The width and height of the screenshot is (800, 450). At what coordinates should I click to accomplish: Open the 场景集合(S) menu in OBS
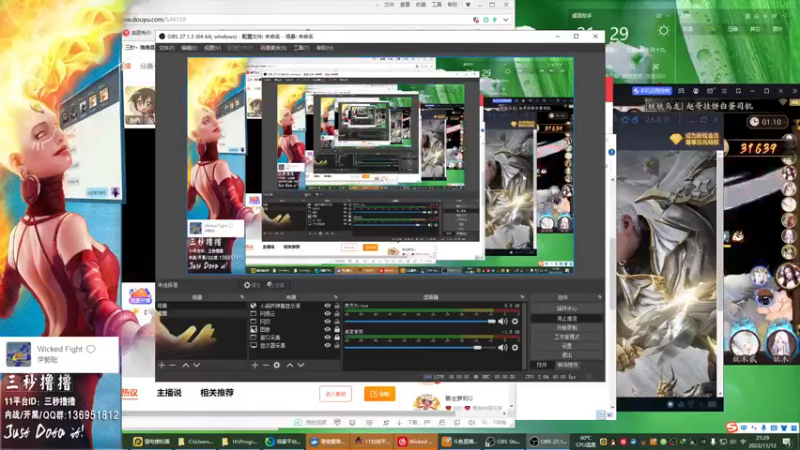point(273,48)
